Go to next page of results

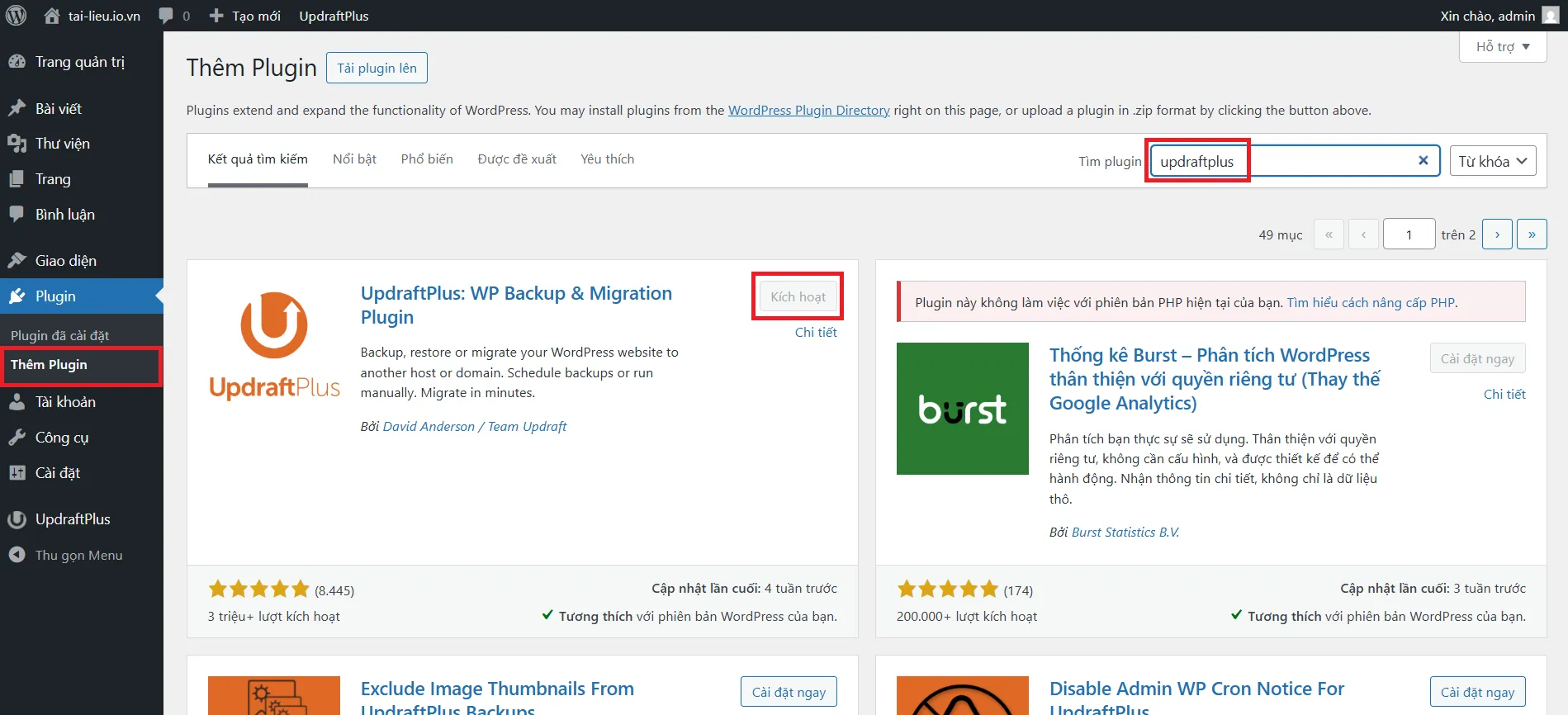click(x=1496, y=234)
